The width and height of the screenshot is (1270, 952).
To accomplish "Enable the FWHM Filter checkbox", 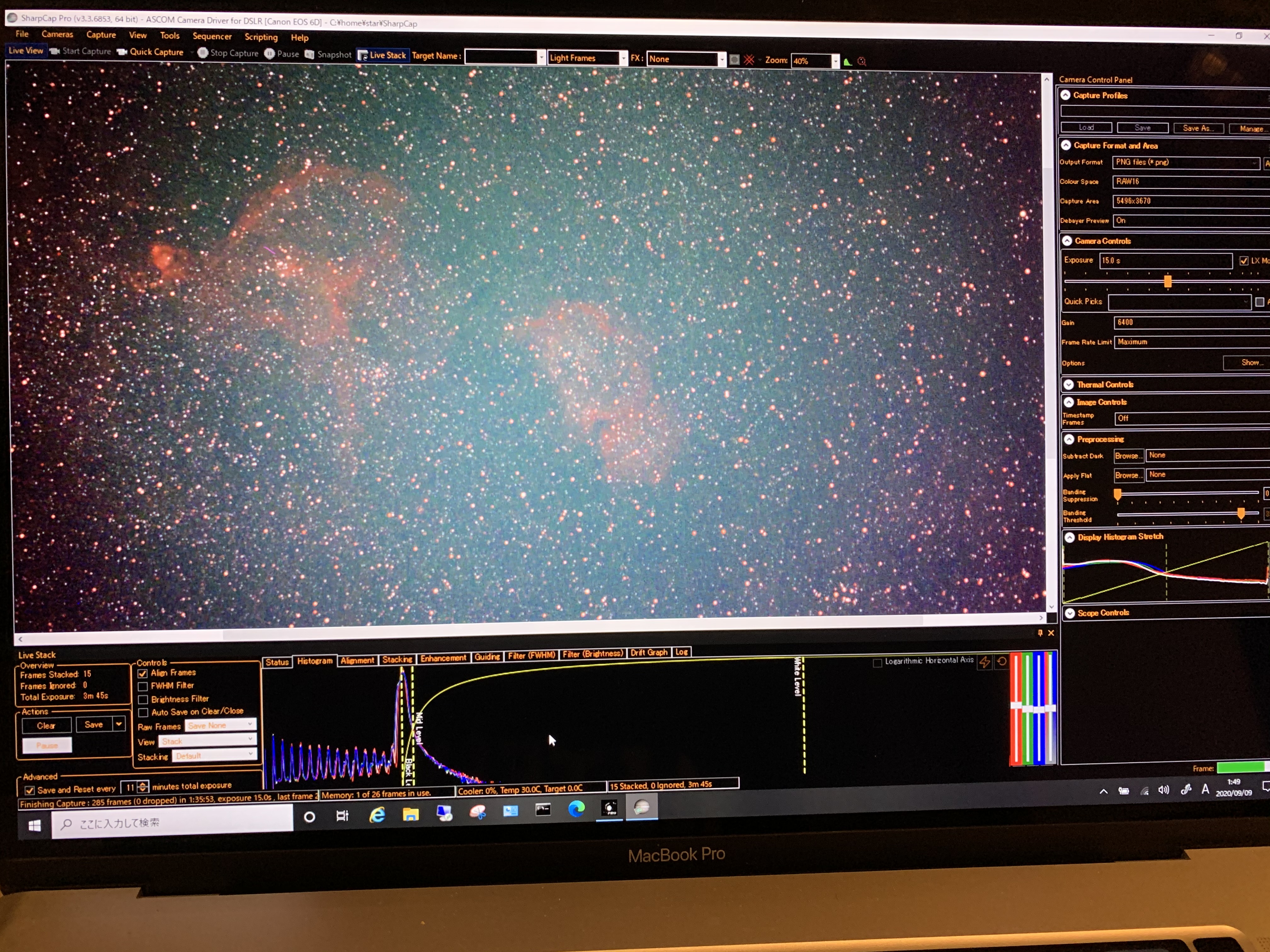I will (x=143, y=686).
